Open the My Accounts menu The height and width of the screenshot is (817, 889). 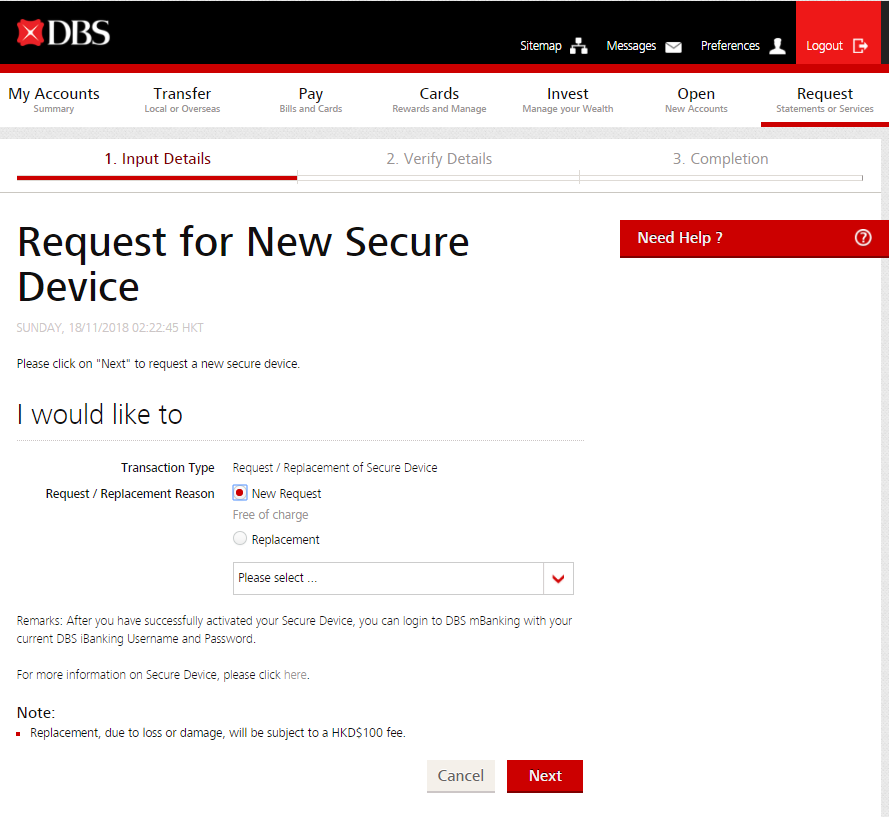point(54,100)
